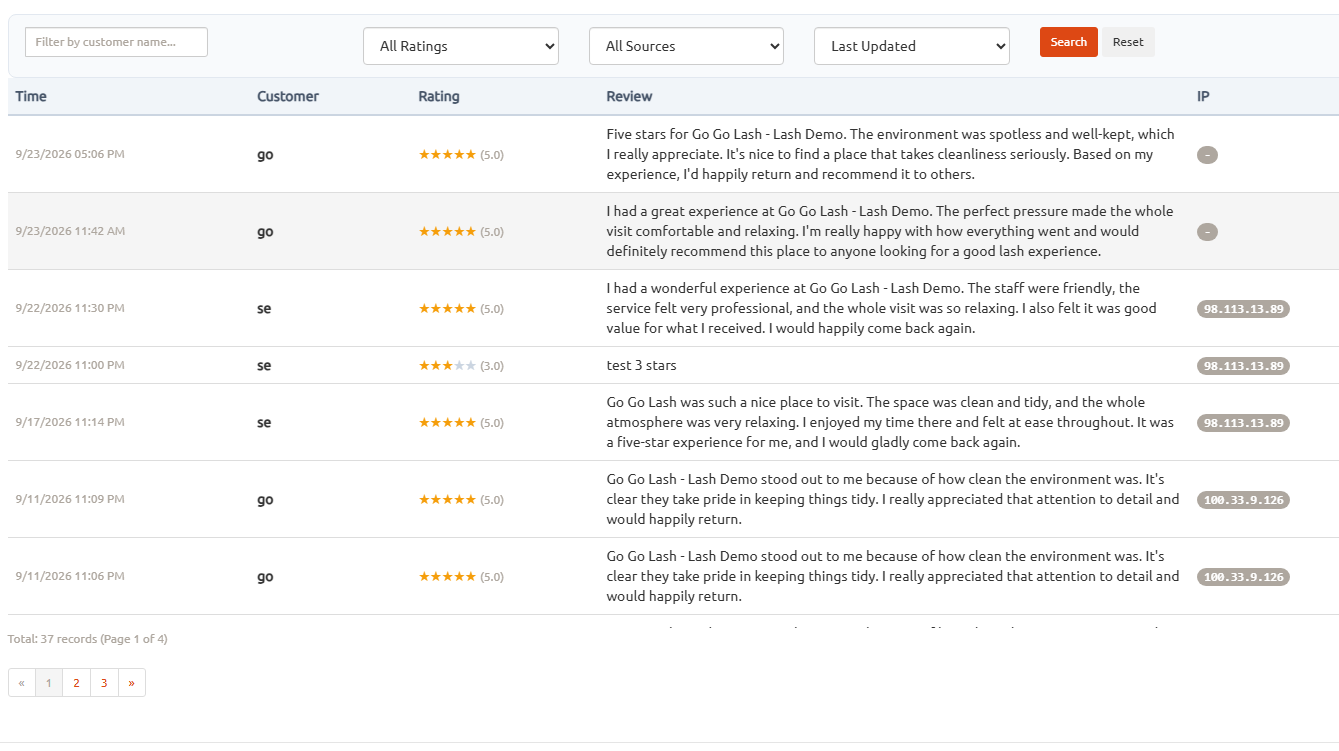Click the 'perfect pressure' review text
This screenshot has height=751, width=1339.
point(890,231)
